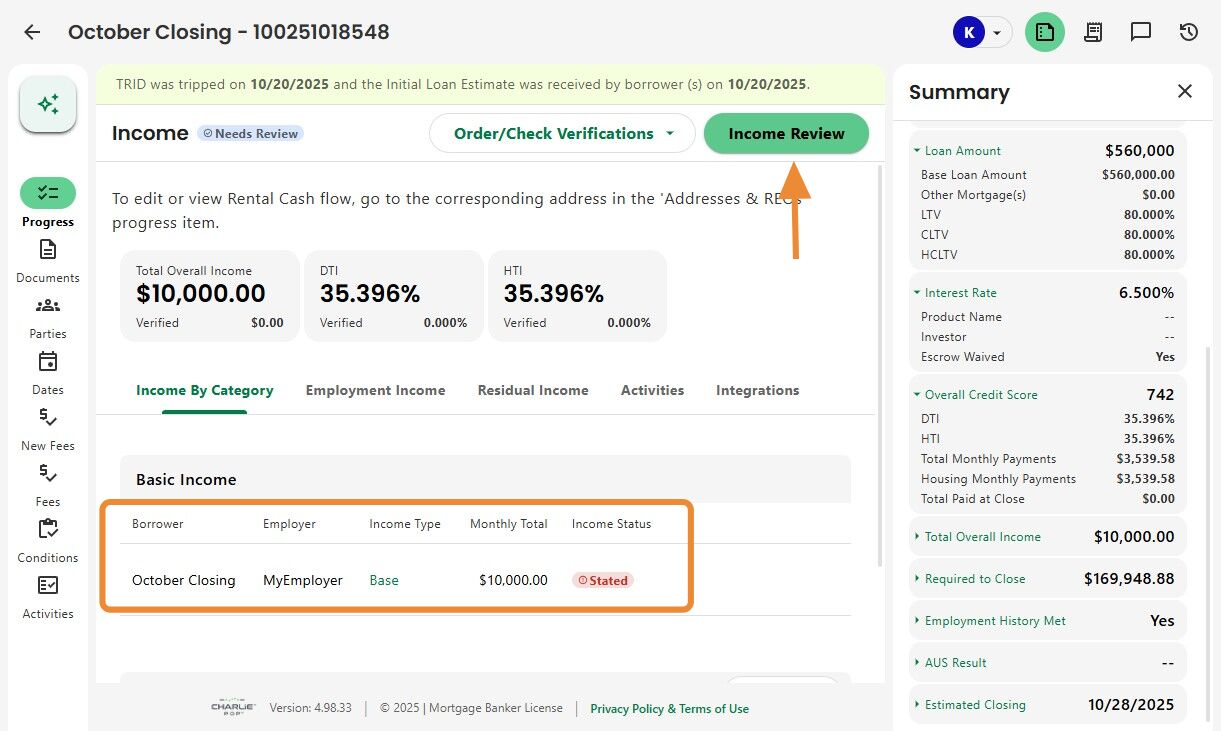Open the Dates calendar icon
Viewport: 1221px width, 731px height.
[x=48, y=361]
